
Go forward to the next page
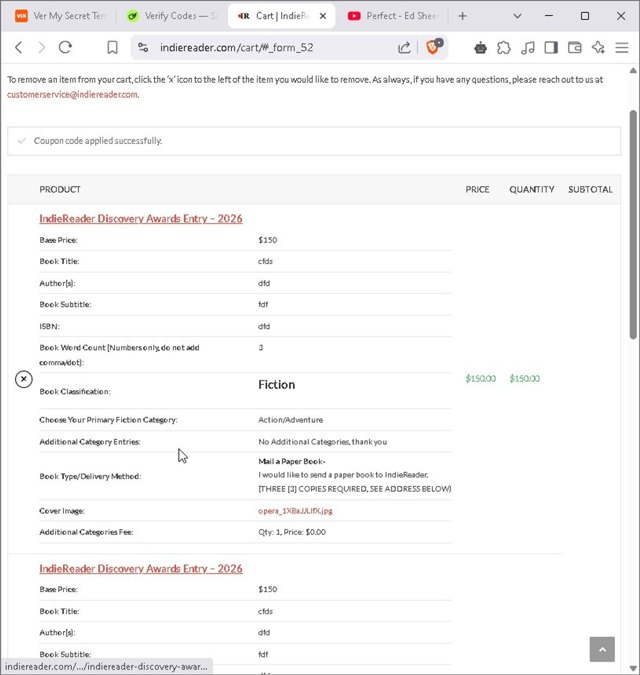click(x=41, y=47)
